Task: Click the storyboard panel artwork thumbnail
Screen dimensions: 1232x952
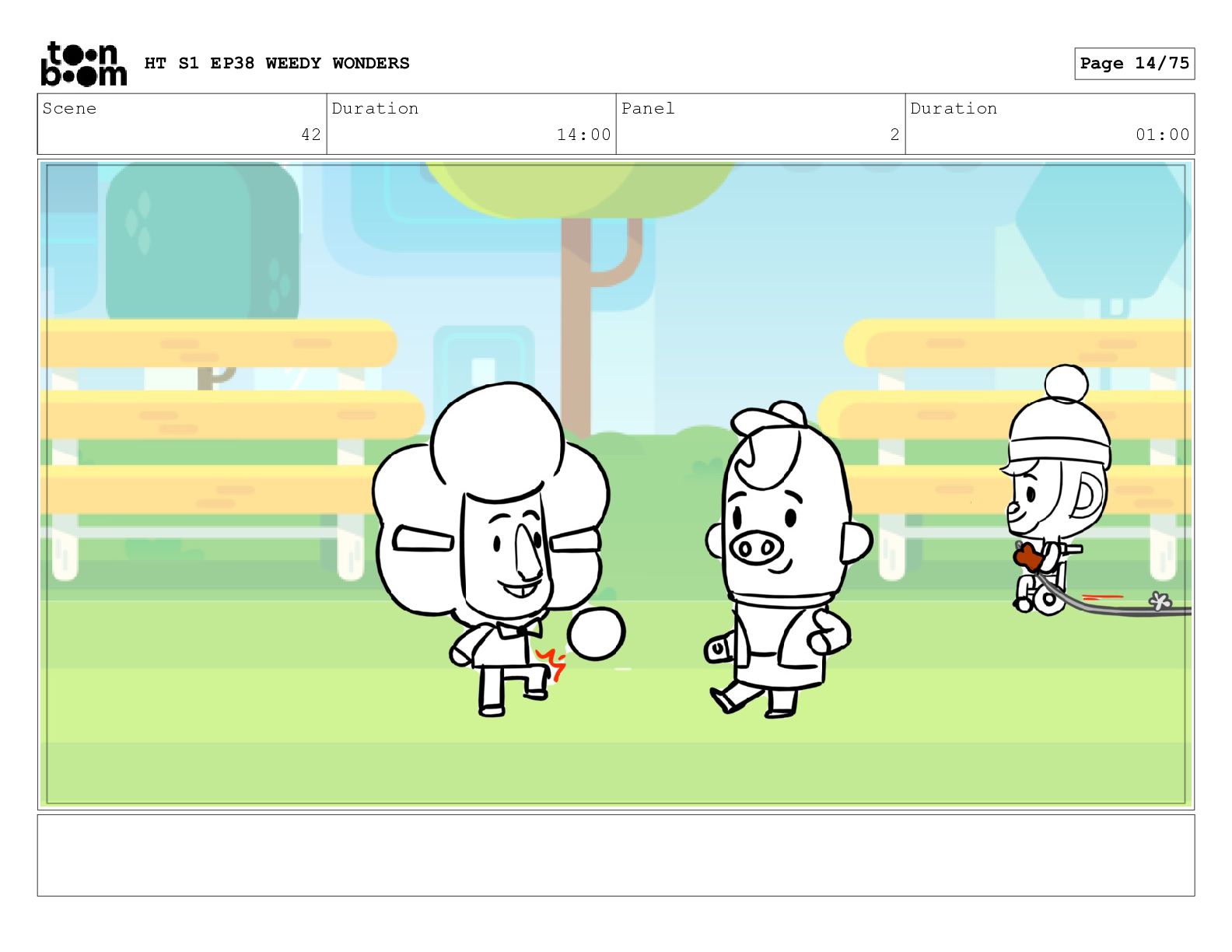Action: point(616,485)
